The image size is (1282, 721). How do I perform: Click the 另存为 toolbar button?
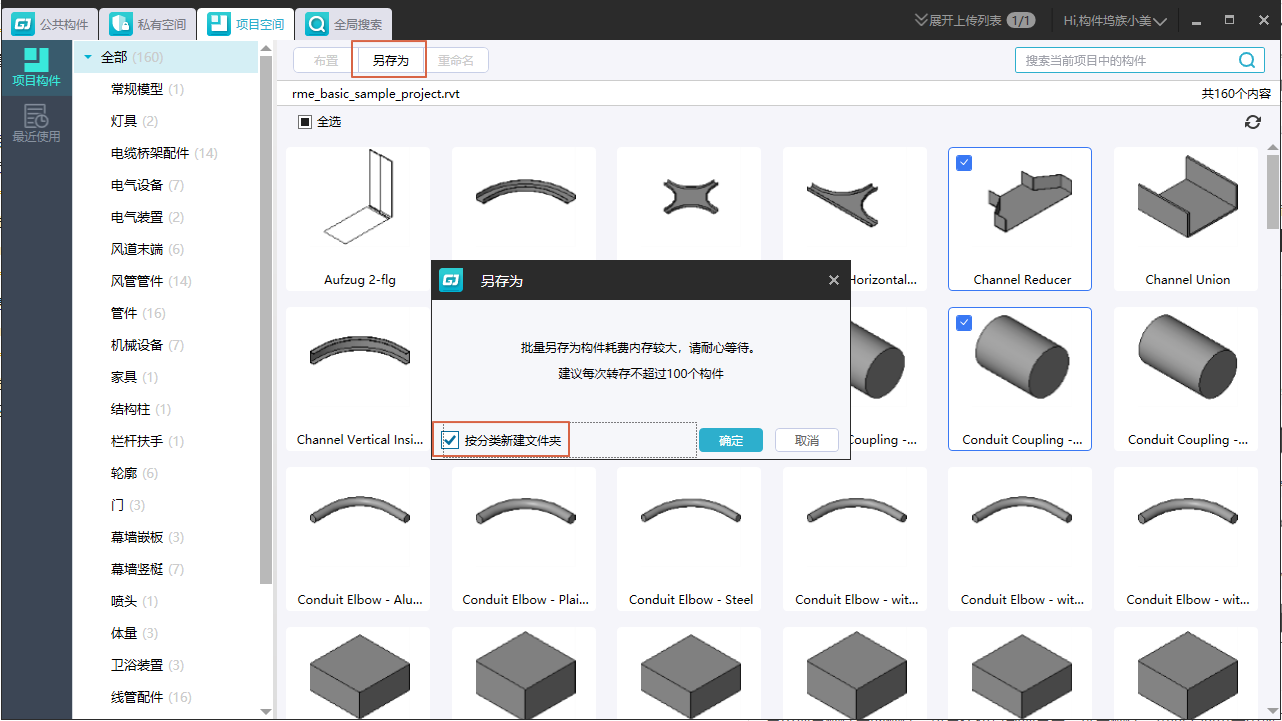coord(391,61)
